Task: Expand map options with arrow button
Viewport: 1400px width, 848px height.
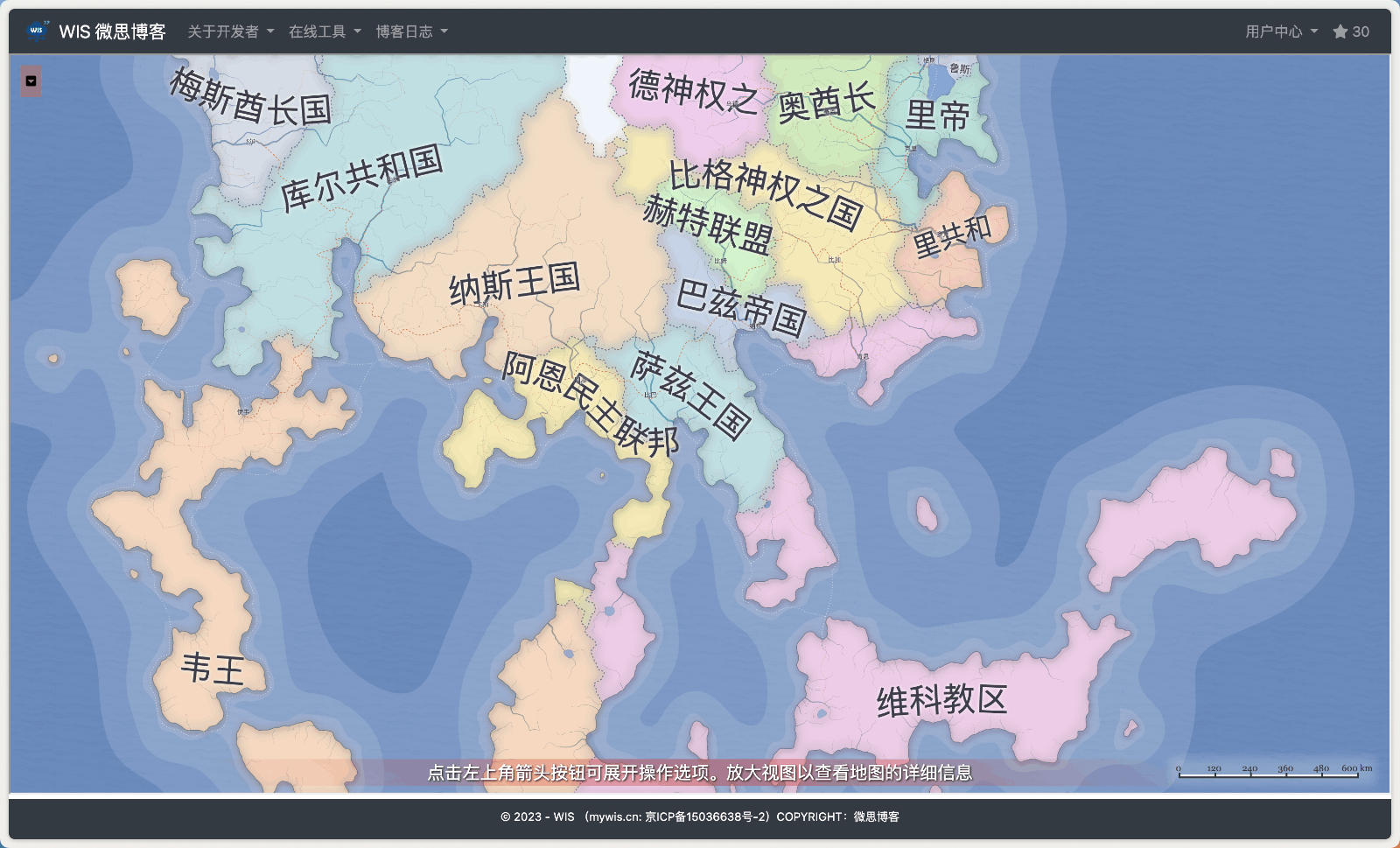Action: pyautogui.click(x=31, y=81)
